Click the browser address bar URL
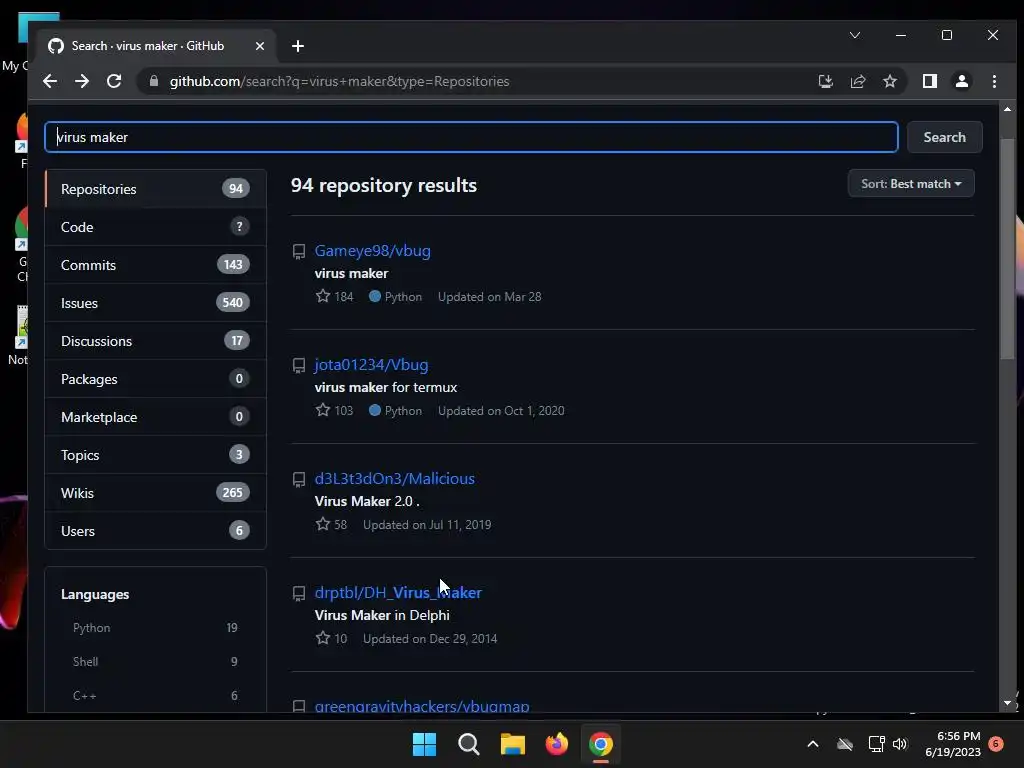The height and width of the screenshot is (768, 1024). (x=339, y=81)
